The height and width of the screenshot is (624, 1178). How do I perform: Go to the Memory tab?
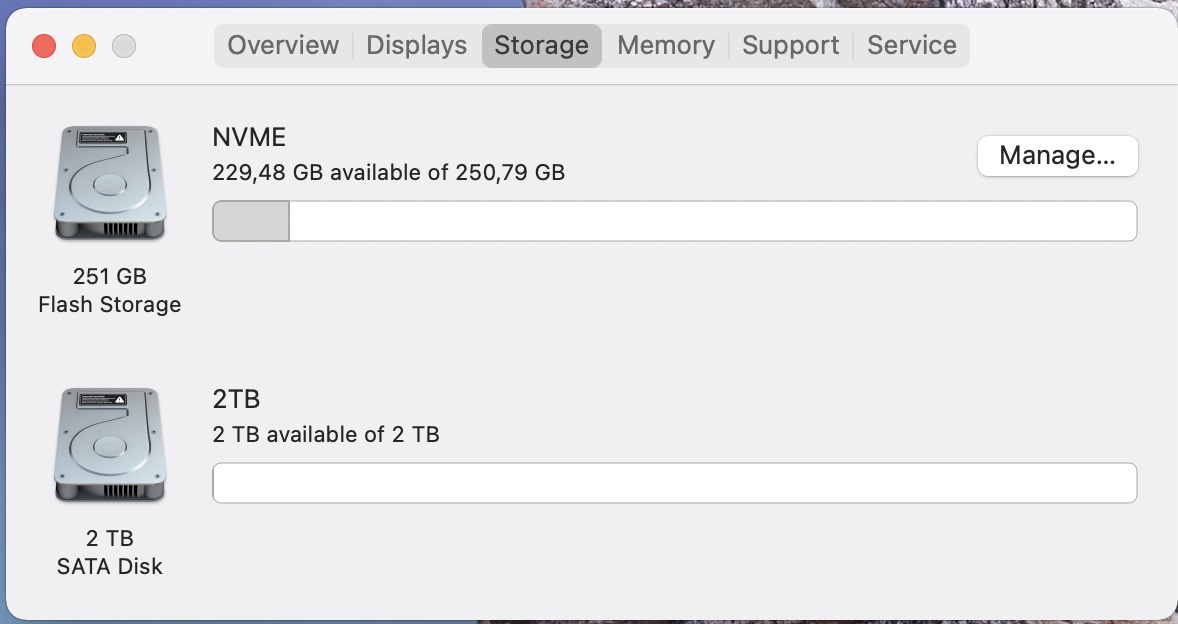pos(666,46)
